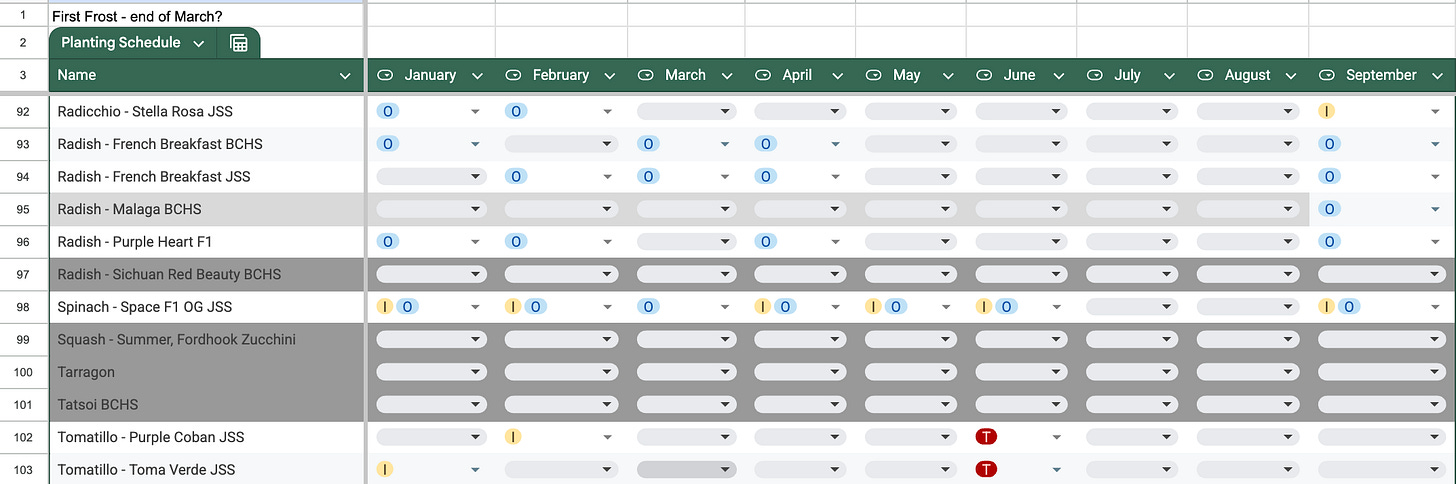The width and height of the screenshot is (1456, 484).
Task: Open the June column header dropdown arrow
Action: (x=1057, y=75)
